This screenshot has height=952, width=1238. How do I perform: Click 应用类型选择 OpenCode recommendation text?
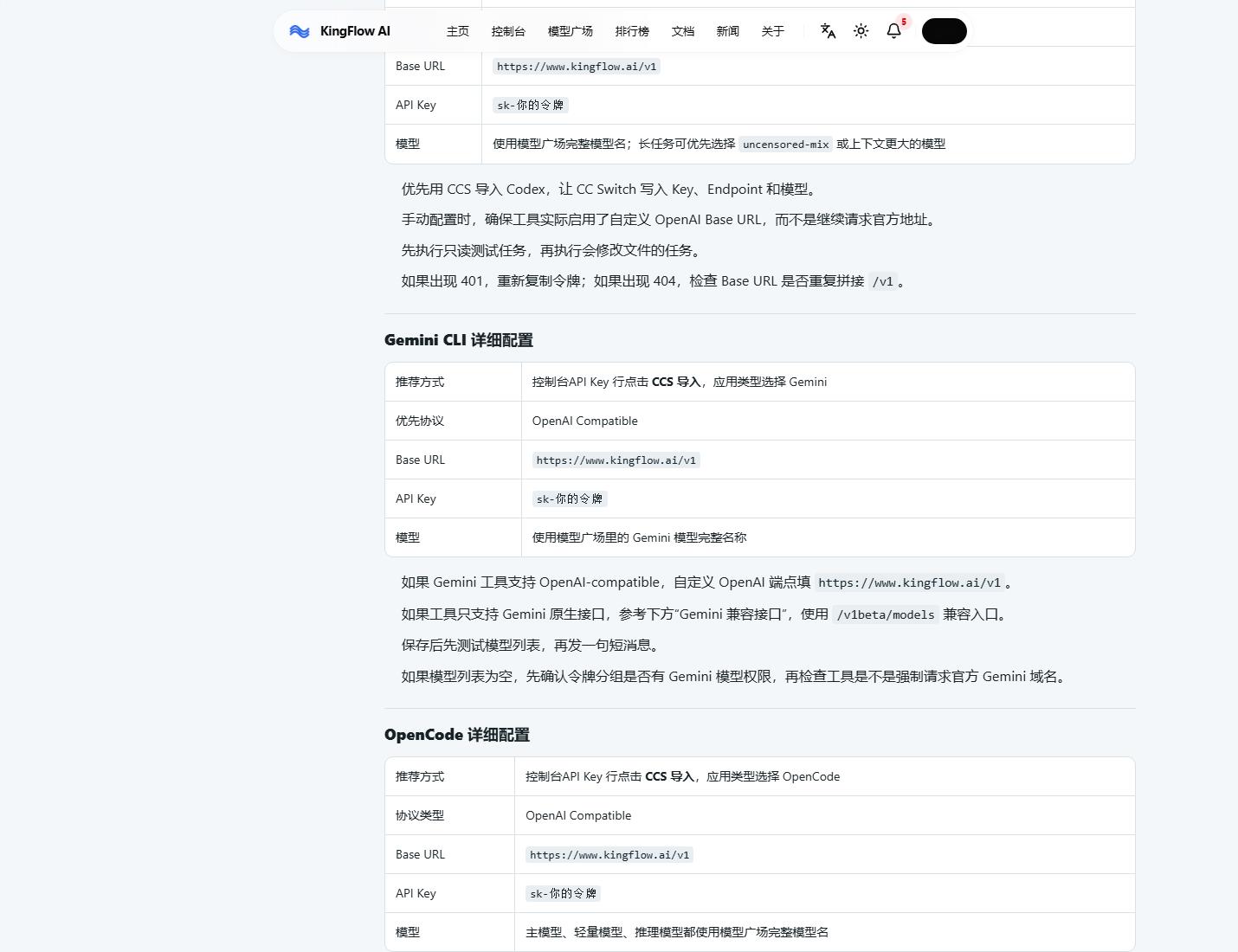tap(773, 776)
